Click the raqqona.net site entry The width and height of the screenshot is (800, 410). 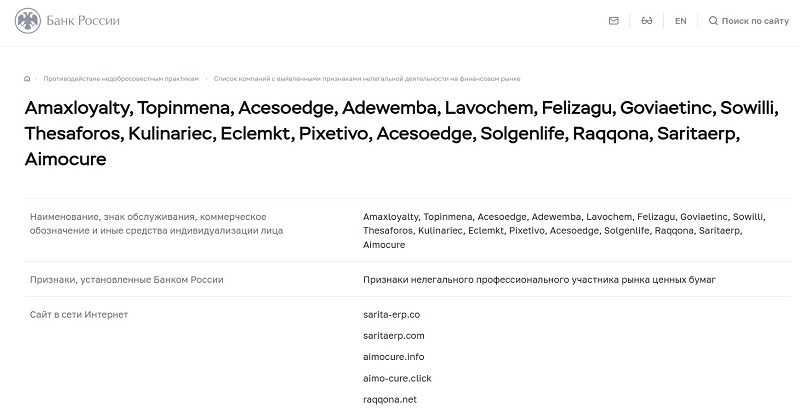(390, 400)
